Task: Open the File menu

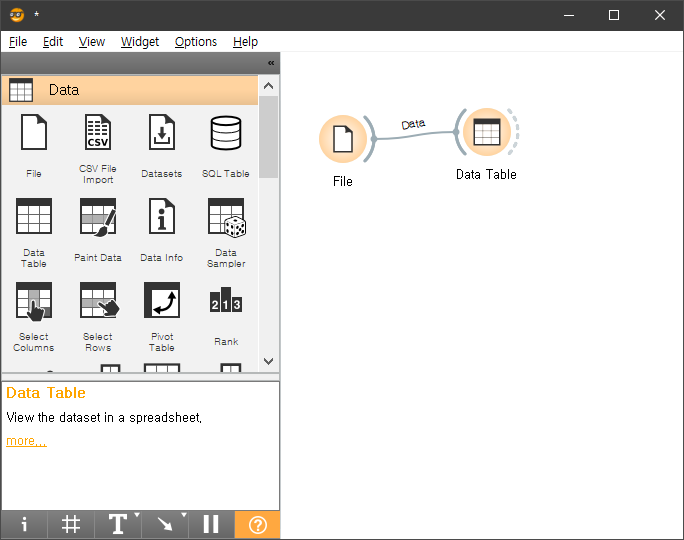Action: pyautogui.click(x=18, y=42)
